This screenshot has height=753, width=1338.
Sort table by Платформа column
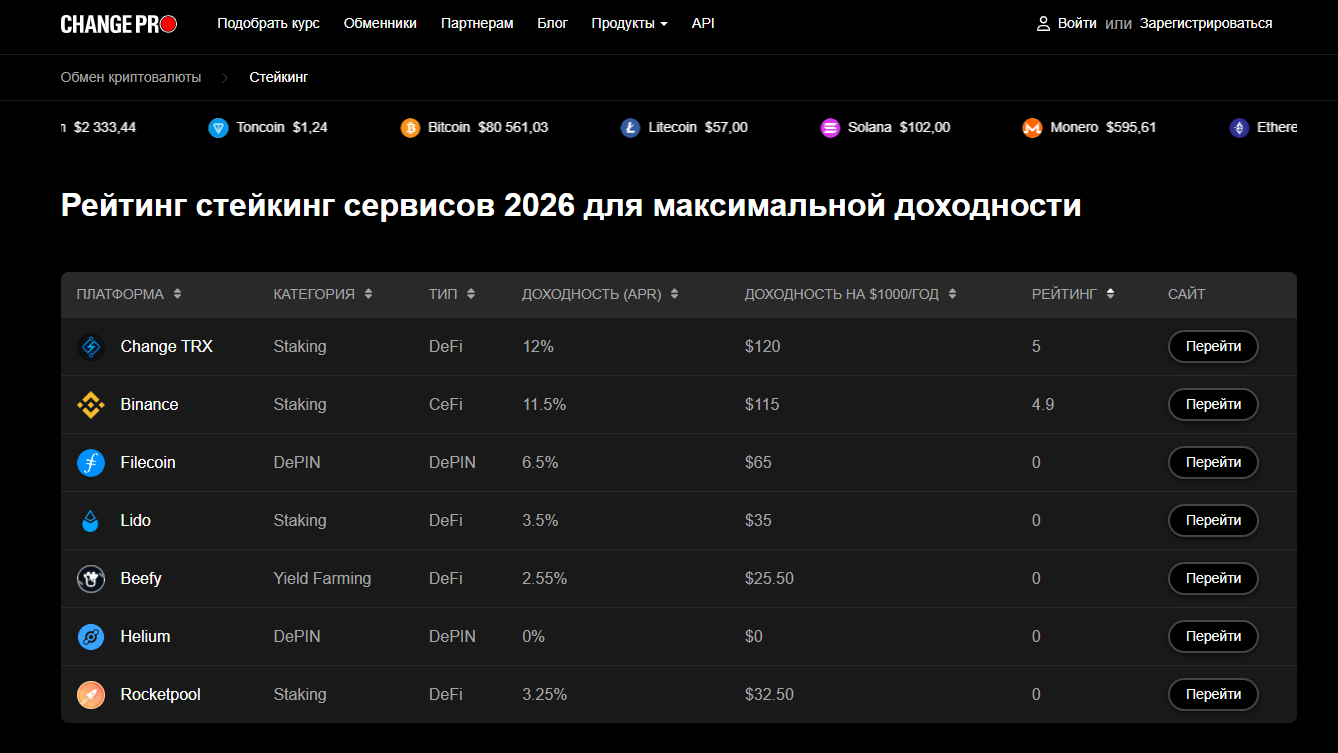point(129,294)
